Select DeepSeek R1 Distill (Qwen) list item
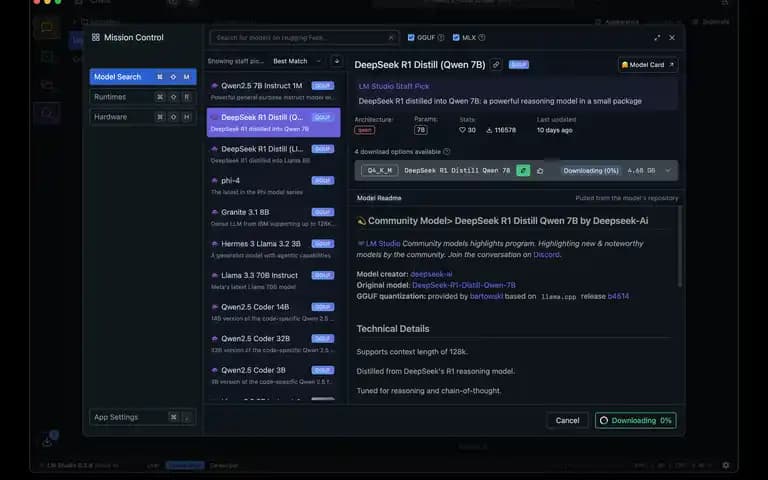The width and height of the screenshot is (768, 480). coord(273,122)
